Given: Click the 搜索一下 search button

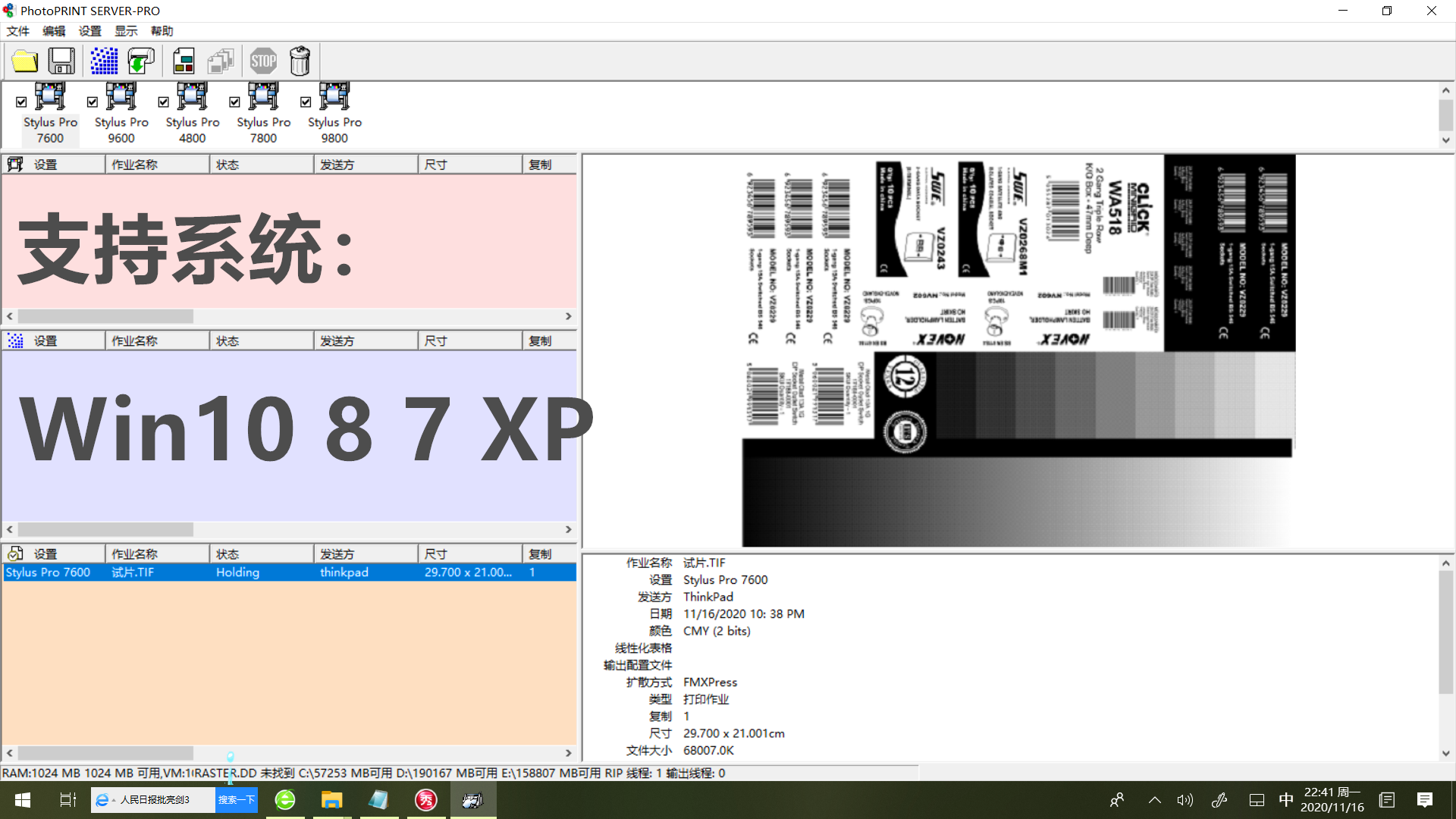Looking at the screenshot, I should pyautogui.click(x=237, y=799).
